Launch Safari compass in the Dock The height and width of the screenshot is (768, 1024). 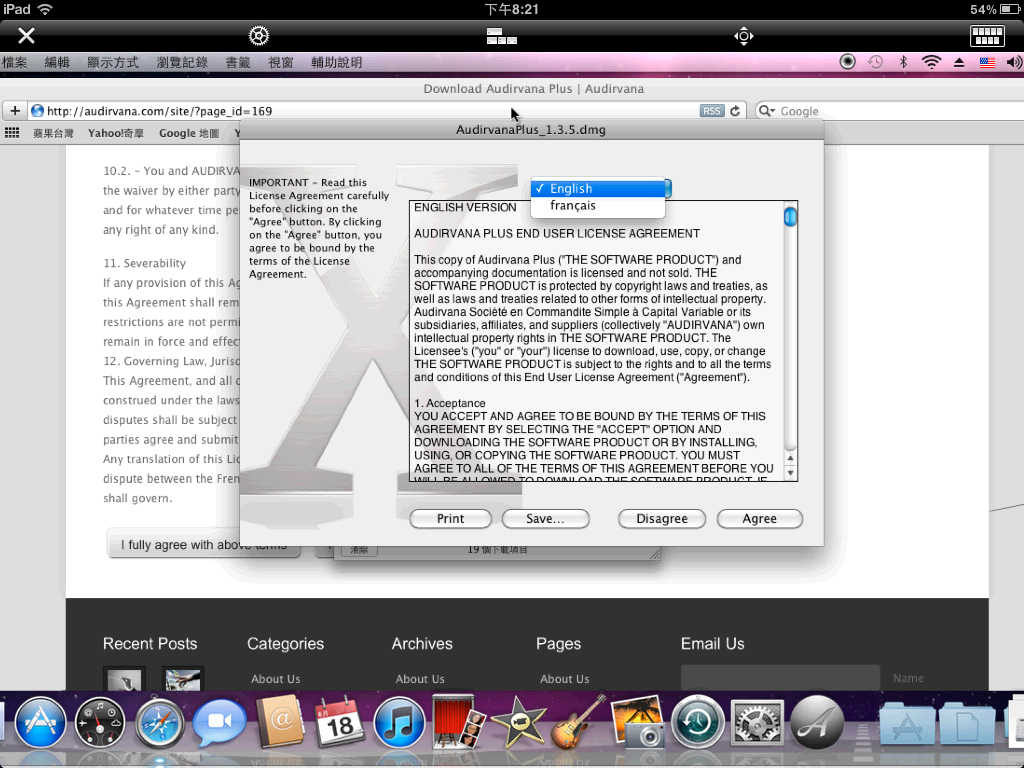click(x=159, y=723)
